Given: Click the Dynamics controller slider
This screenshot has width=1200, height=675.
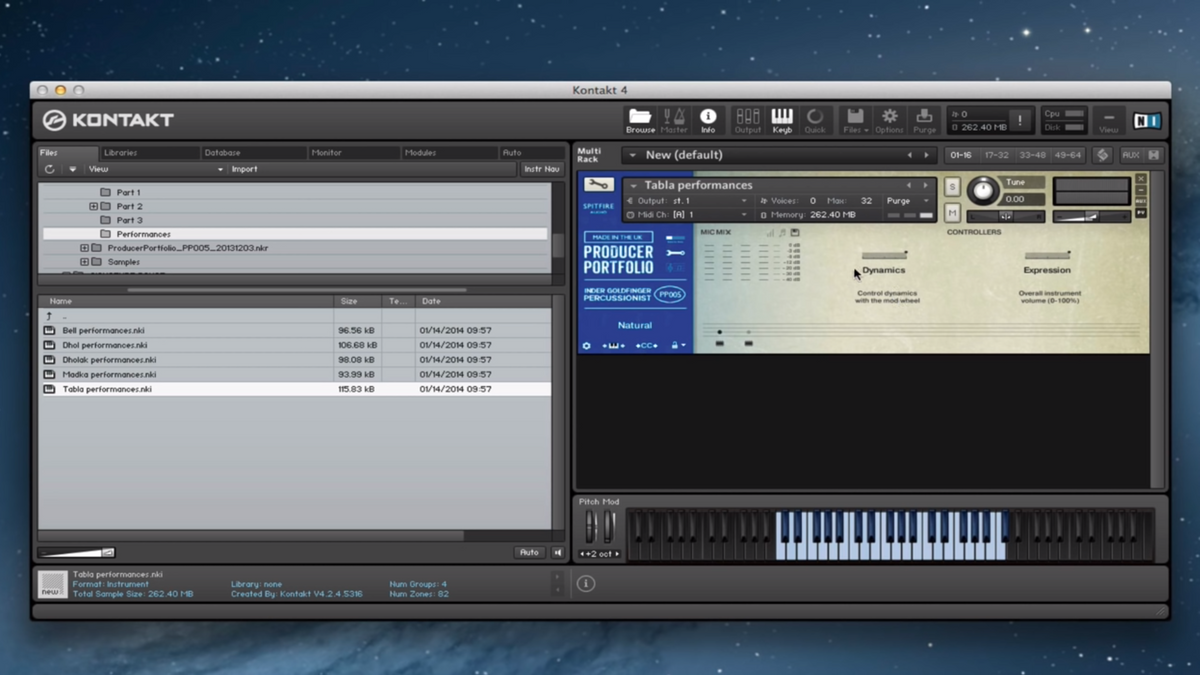Looking at the screenshot, I should [x=884, y=255].
